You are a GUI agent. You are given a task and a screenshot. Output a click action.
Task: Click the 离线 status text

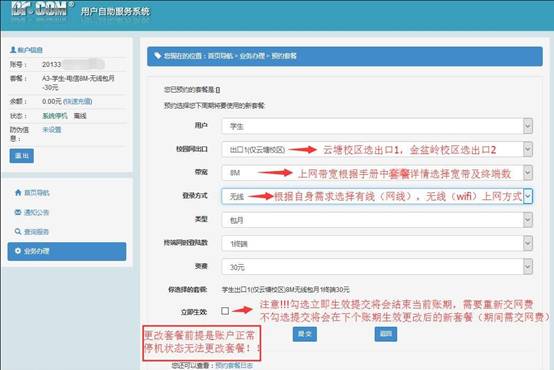[80, 116]
